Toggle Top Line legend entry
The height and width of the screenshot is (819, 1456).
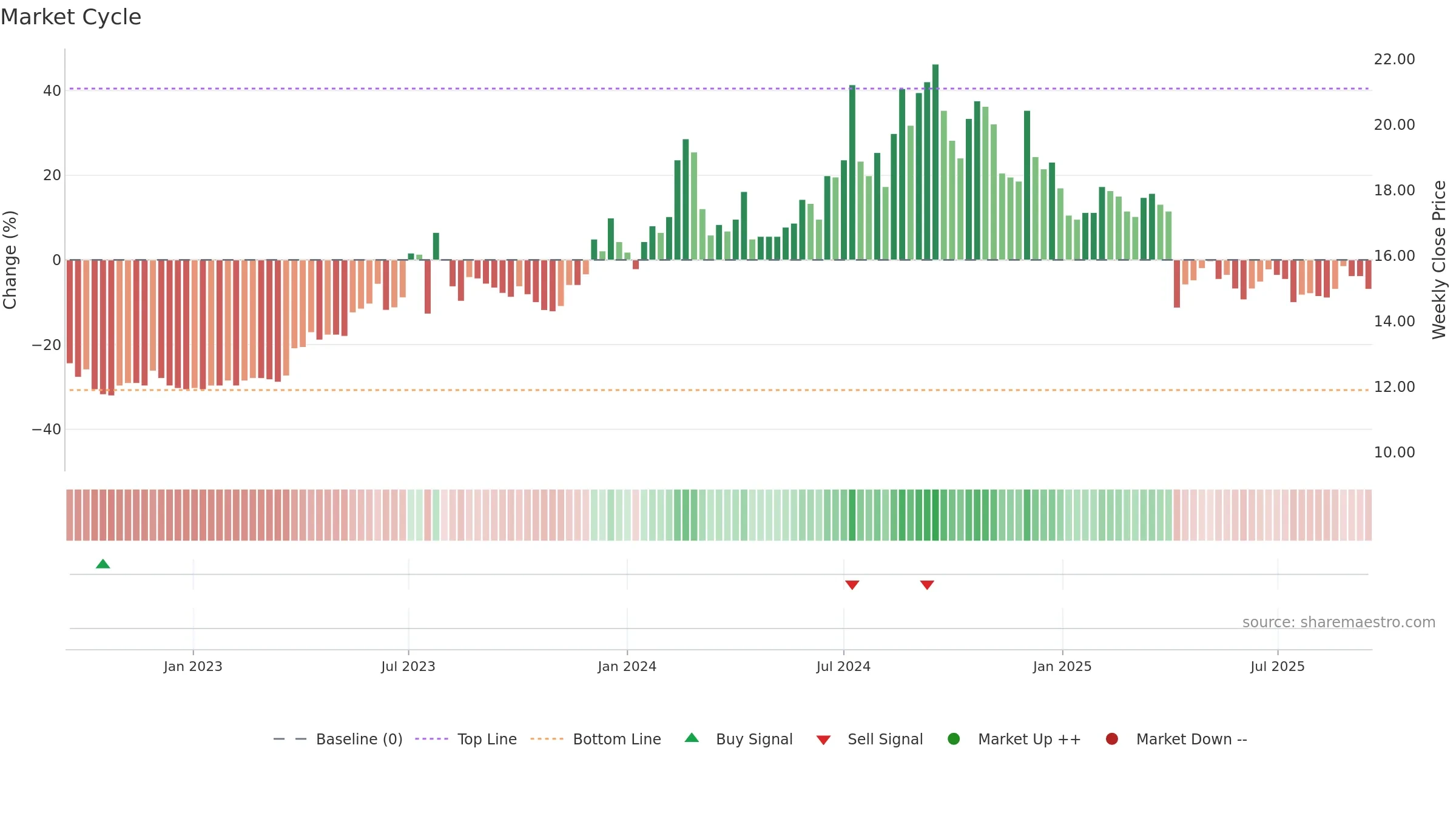tap(466, 739)
